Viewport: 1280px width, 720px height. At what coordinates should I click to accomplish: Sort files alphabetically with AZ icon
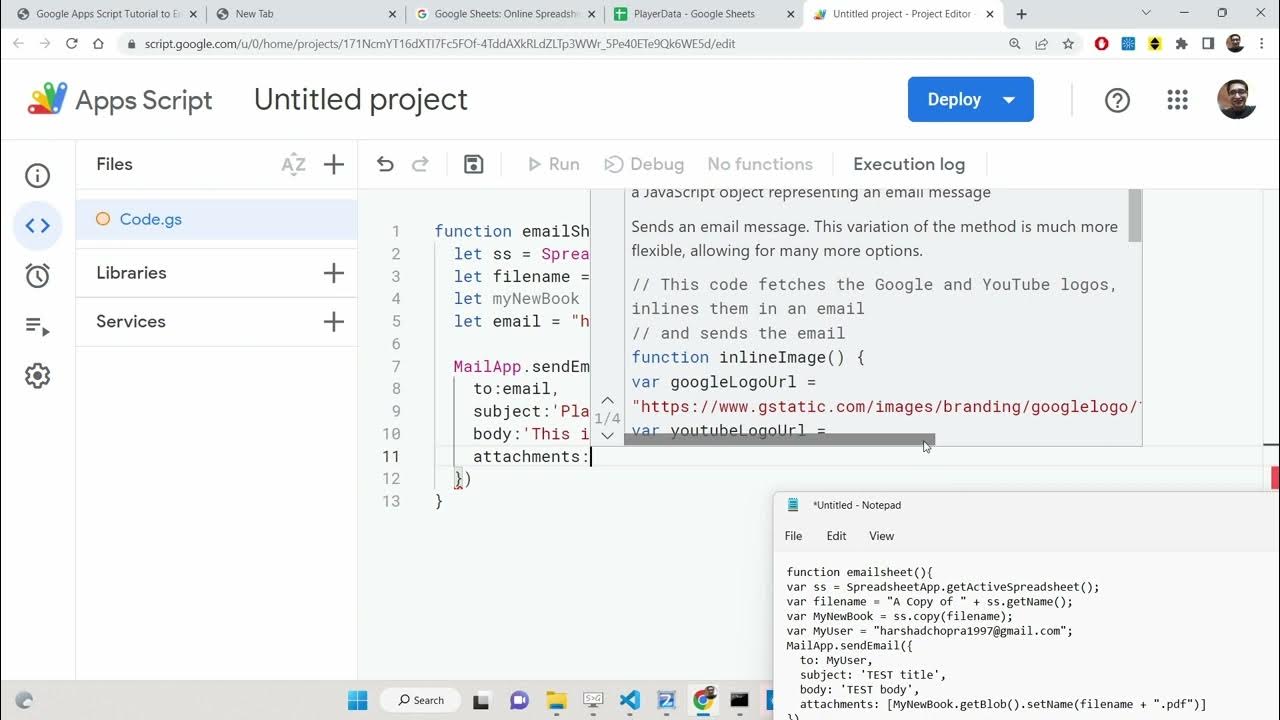tap(293, 165)
